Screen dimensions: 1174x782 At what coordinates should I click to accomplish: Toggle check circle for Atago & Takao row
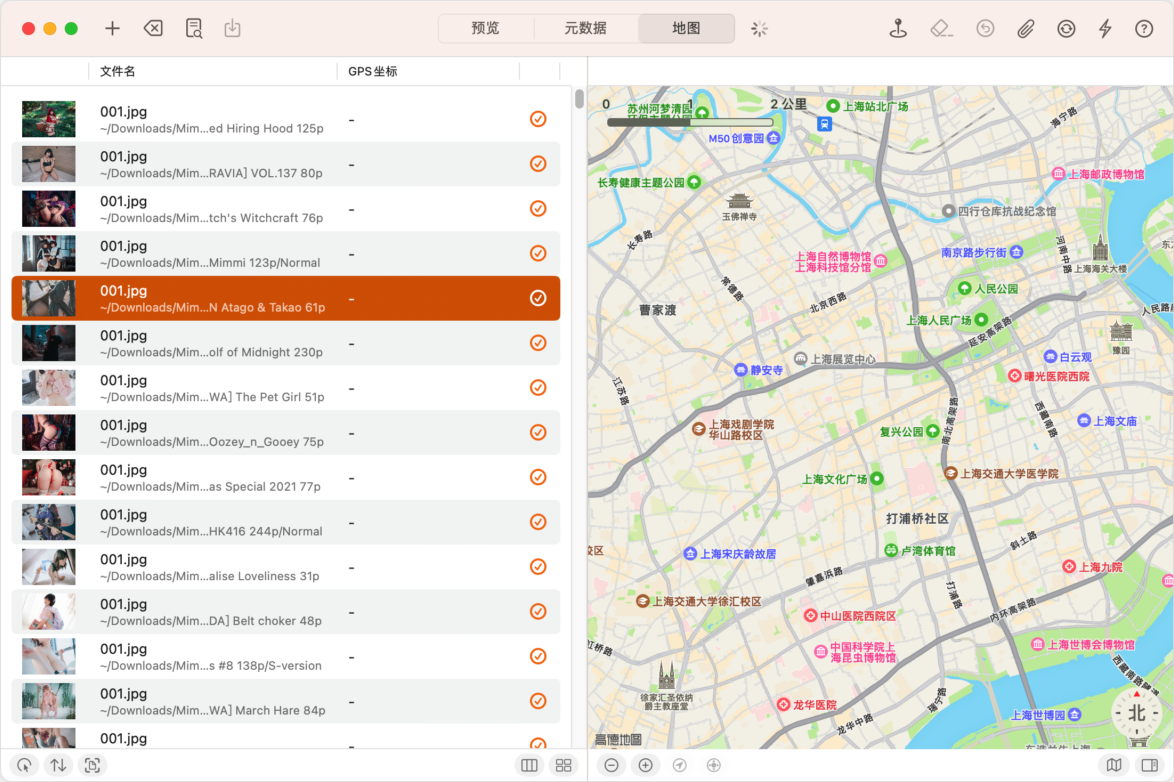point(538,298)
